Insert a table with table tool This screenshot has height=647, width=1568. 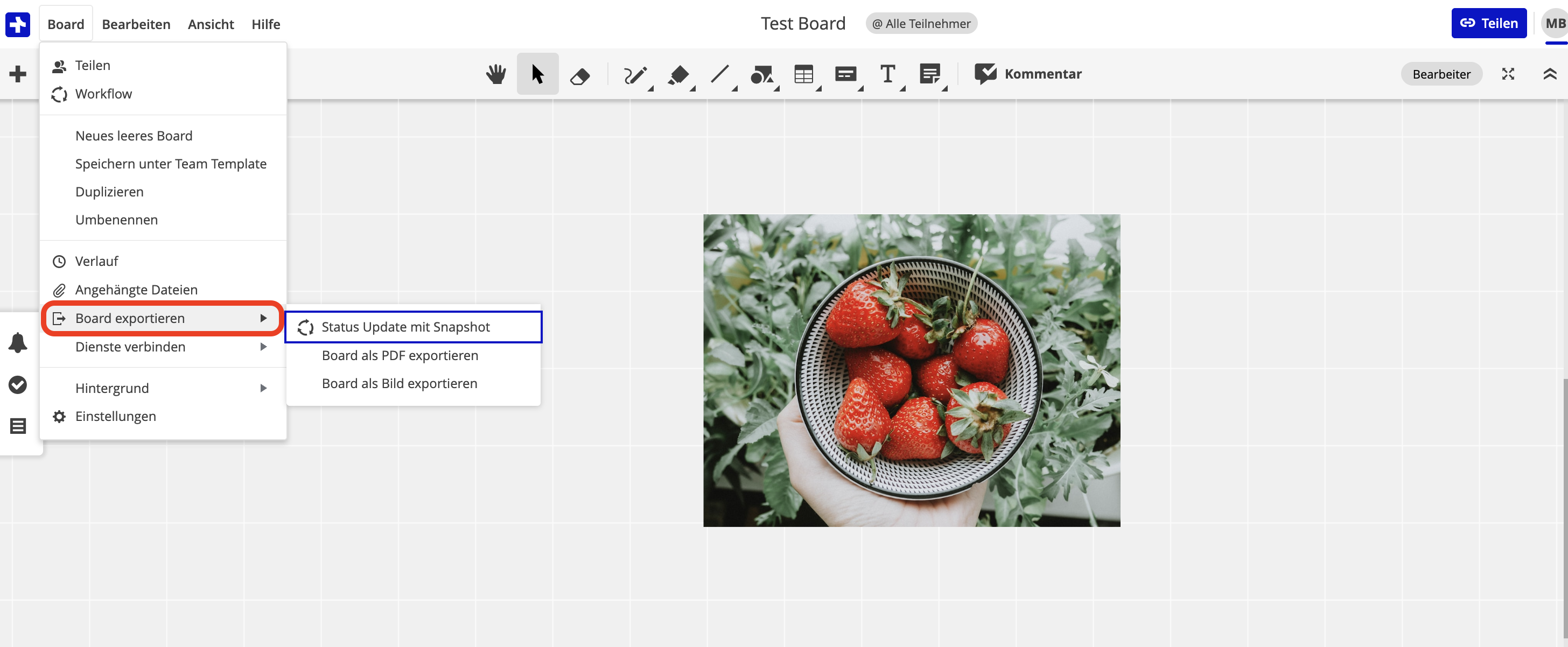(803, 74)
